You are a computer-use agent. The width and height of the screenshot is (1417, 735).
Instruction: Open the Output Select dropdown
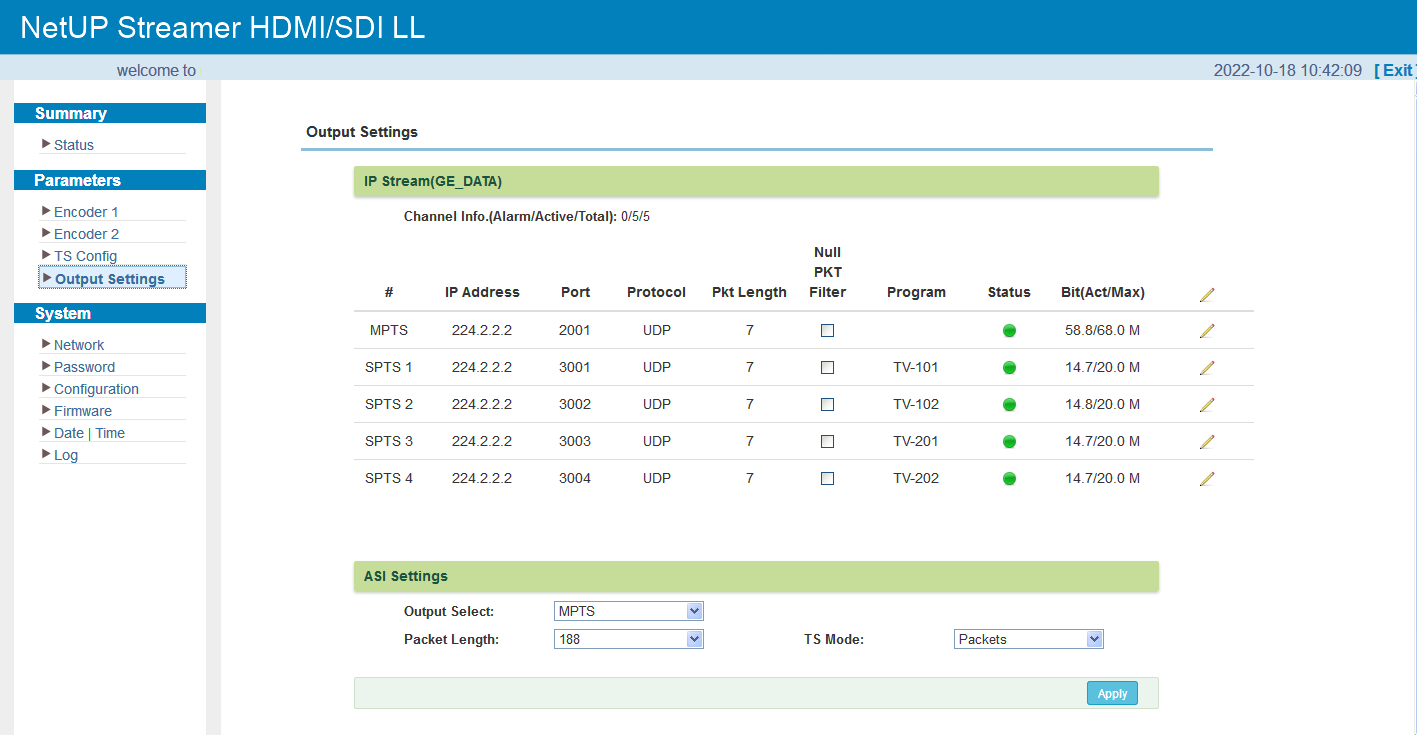(x=629, y=611)
